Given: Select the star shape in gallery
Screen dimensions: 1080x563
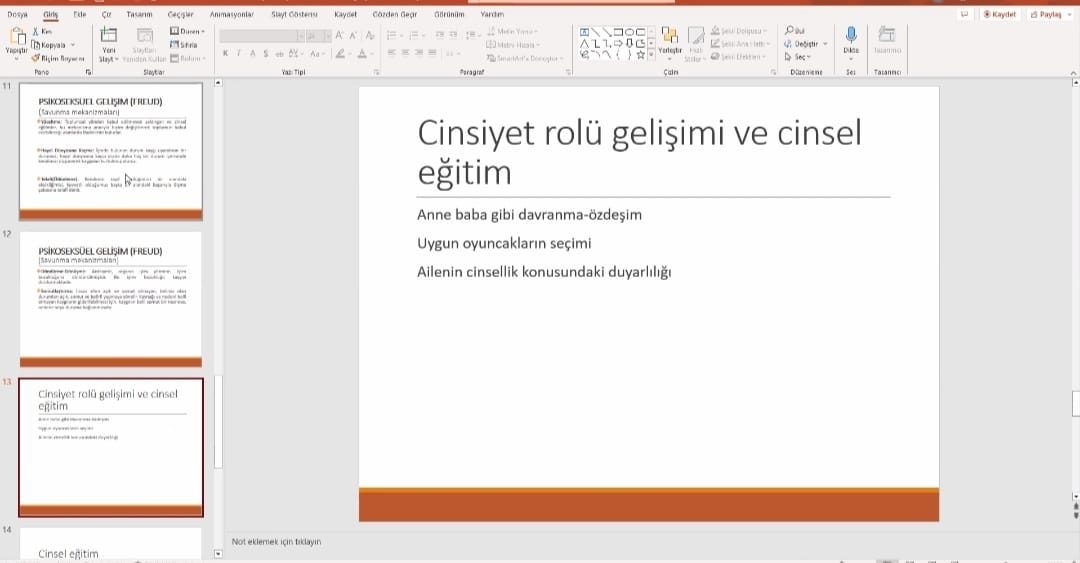Looking at the screenshot, I should pyautogui.click(x=641, y=54).
